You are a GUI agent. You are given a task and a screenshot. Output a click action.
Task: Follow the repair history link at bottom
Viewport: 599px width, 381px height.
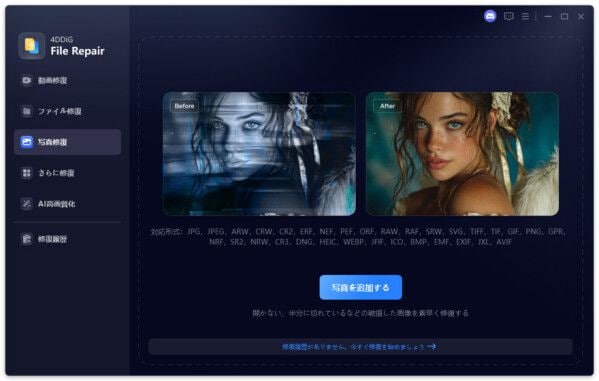click(x=353, y=347)
